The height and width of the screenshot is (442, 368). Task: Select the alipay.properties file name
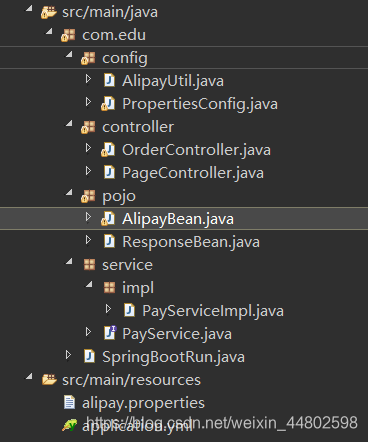point(143,404)
